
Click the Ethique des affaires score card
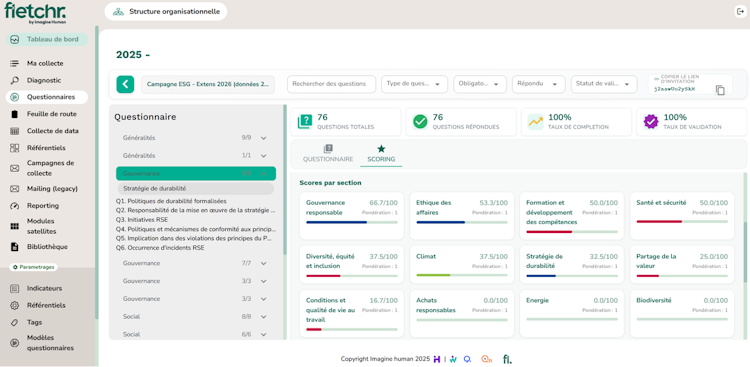point(462,216)
